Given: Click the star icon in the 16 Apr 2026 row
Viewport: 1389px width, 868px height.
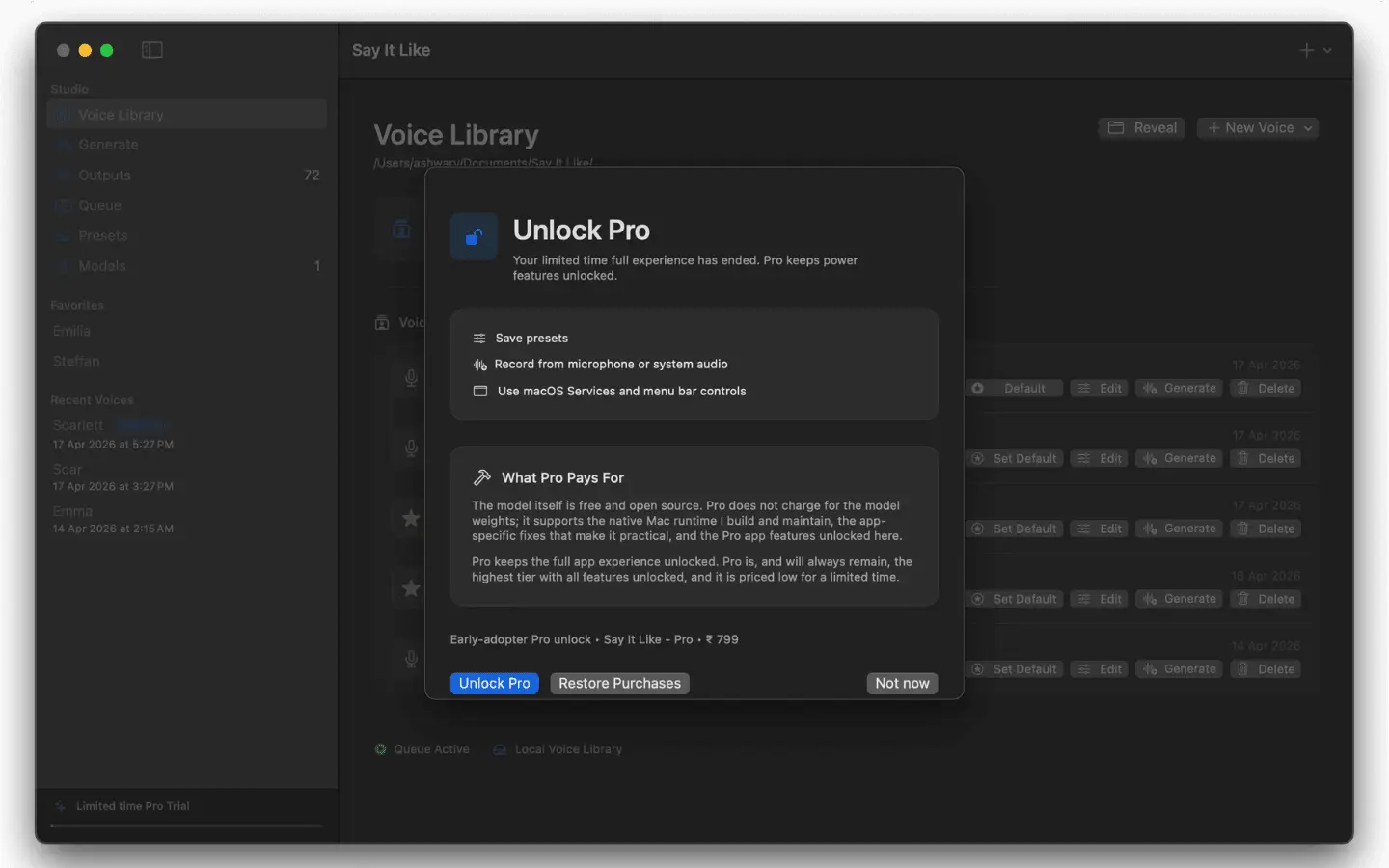Looking at the screenshot, I should pos(411,588).
